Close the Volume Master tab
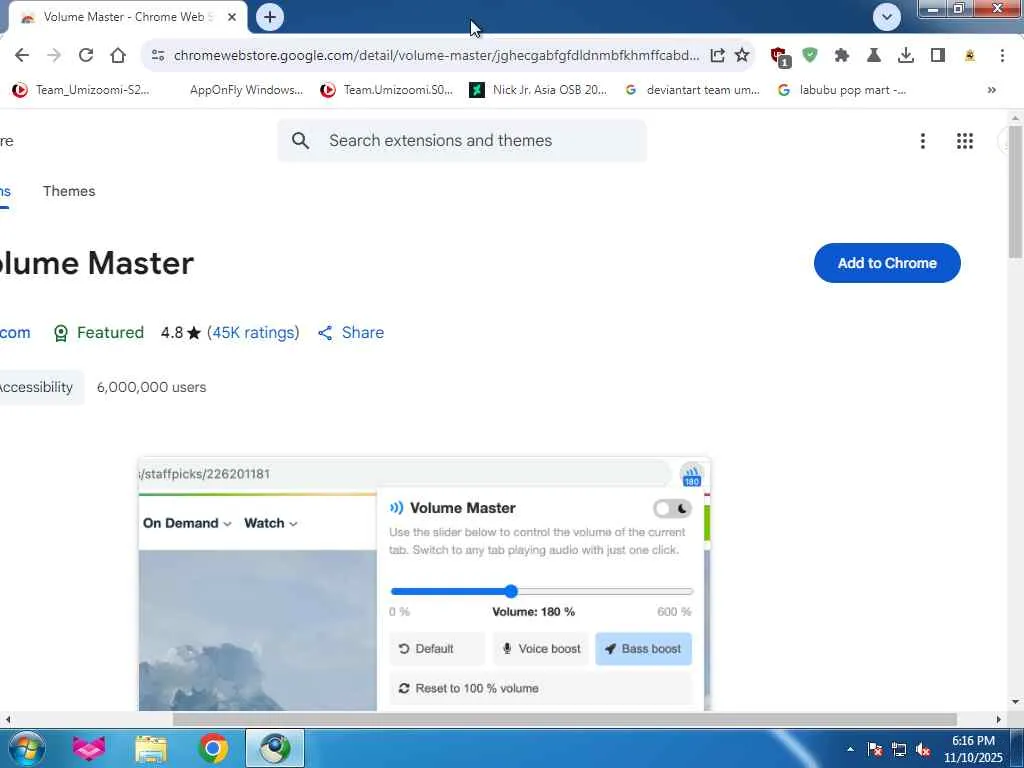 coord(232,17)
